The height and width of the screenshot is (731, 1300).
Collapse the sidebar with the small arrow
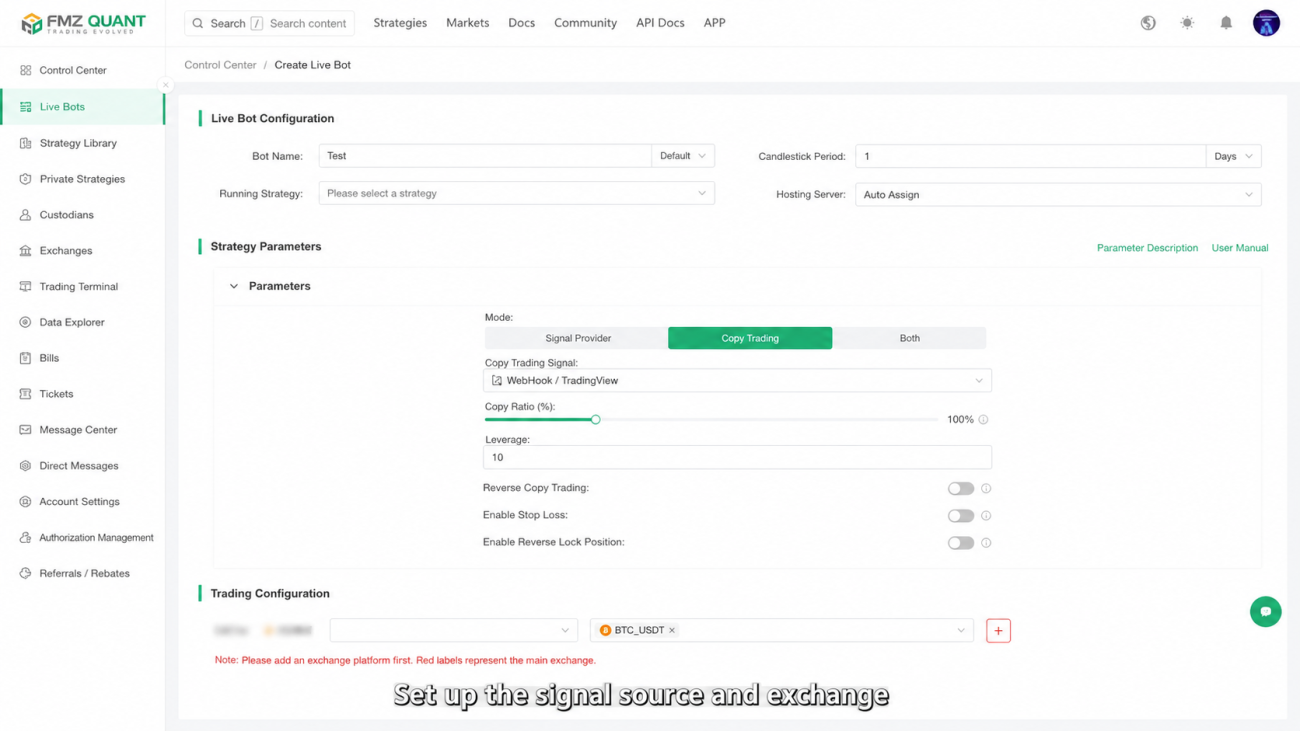(x=166, y=85)
